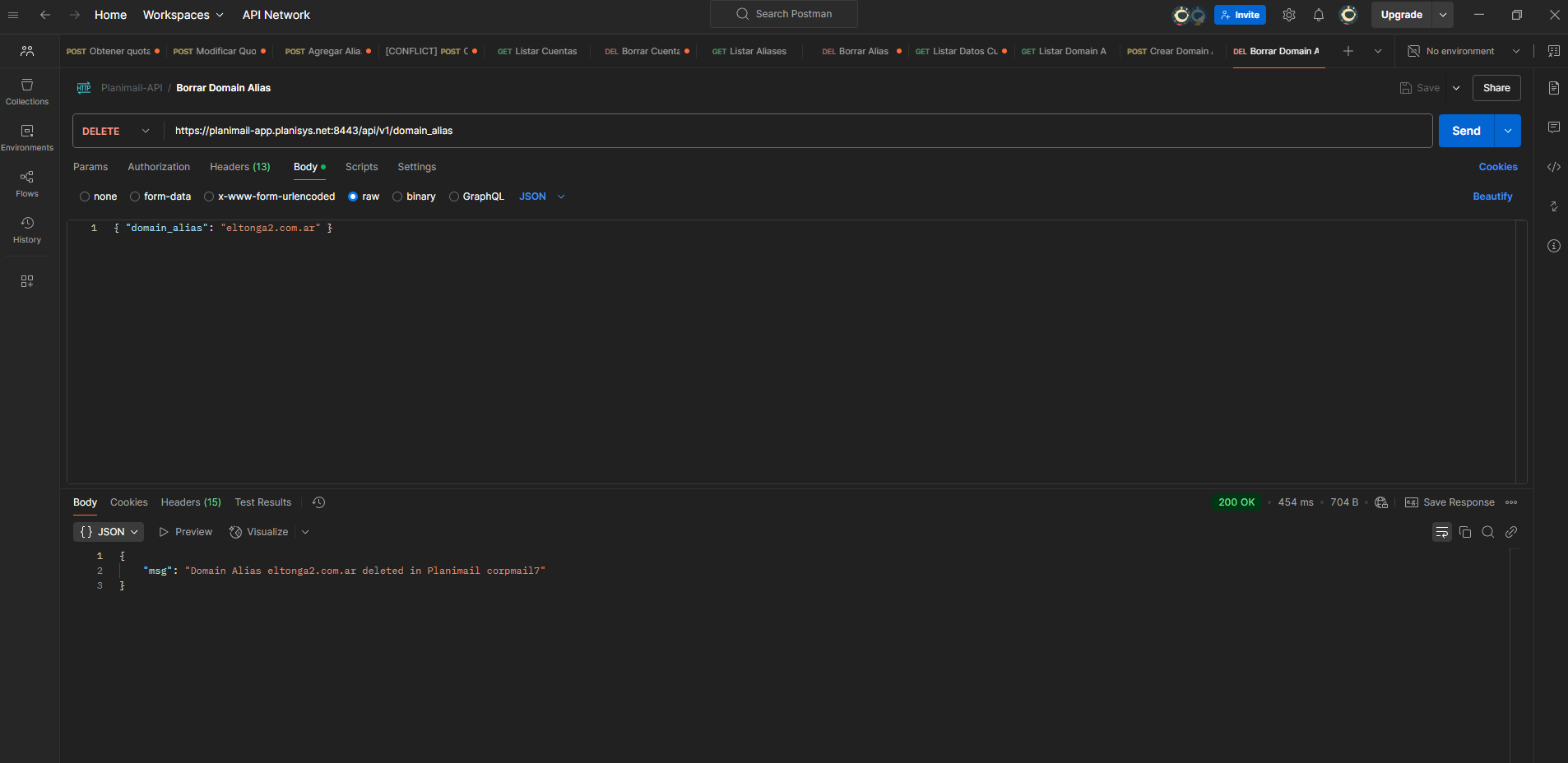Select the none body type radio

(85, 197)
